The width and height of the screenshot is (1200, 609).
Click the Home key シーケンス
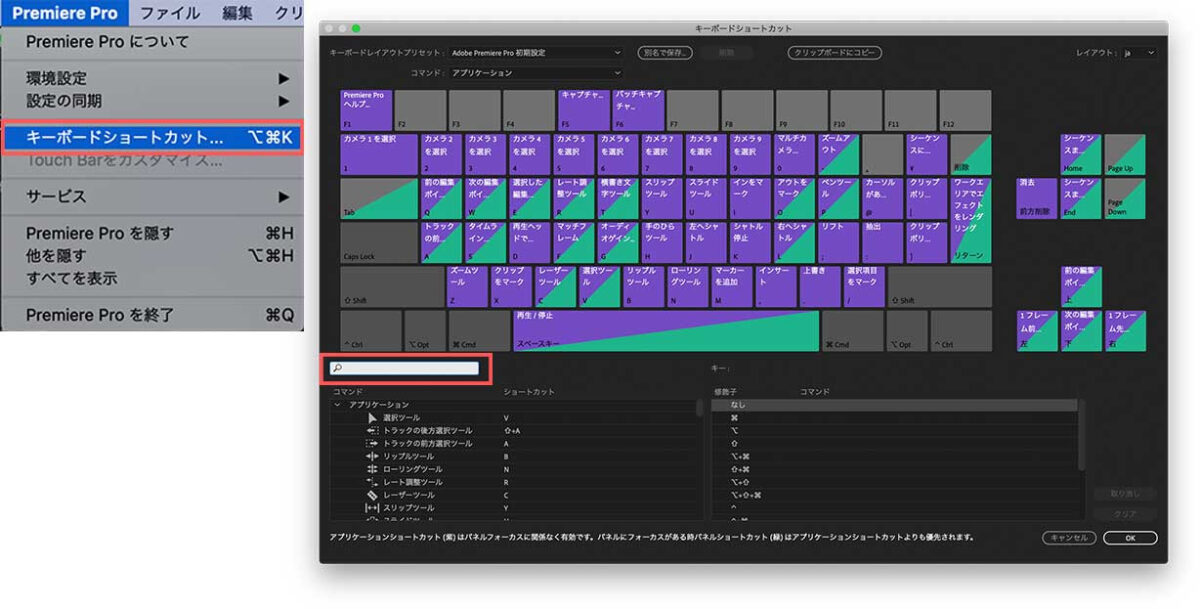pos(1081,154)
